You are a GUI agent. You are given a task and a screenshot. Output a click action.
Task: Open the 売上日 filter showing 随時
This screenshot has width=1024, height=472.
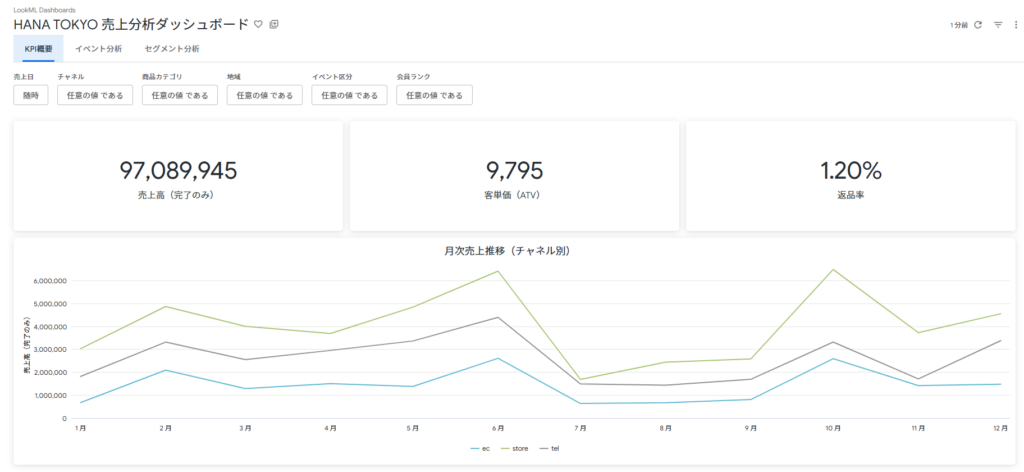[31, 95]
